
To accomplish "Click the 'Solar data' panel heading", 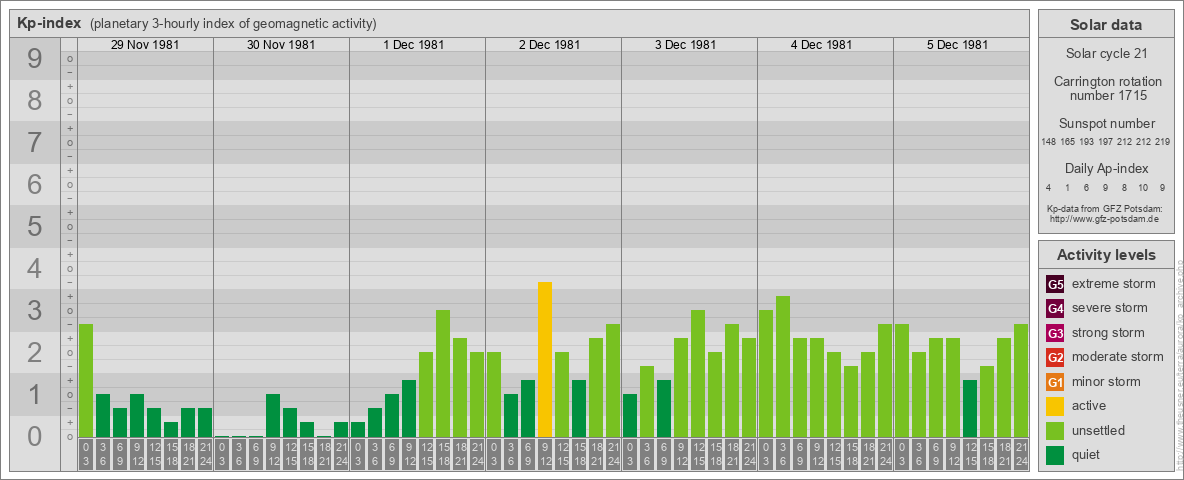I will 1105,25.
